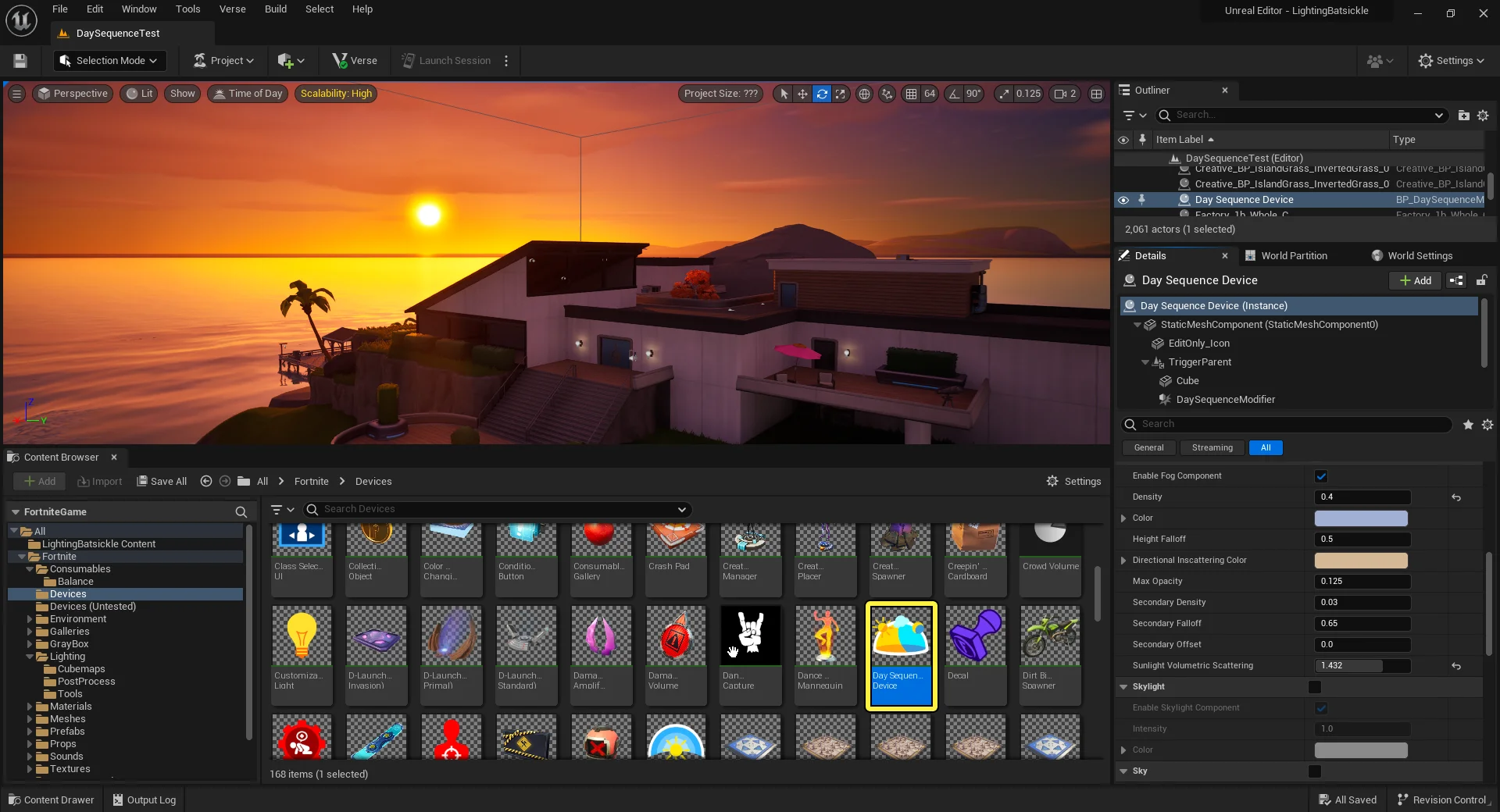Screen dimensions: 1500x812
Task: Open the Project dropdown in toolbar
Action: click(x=223, y=61)
